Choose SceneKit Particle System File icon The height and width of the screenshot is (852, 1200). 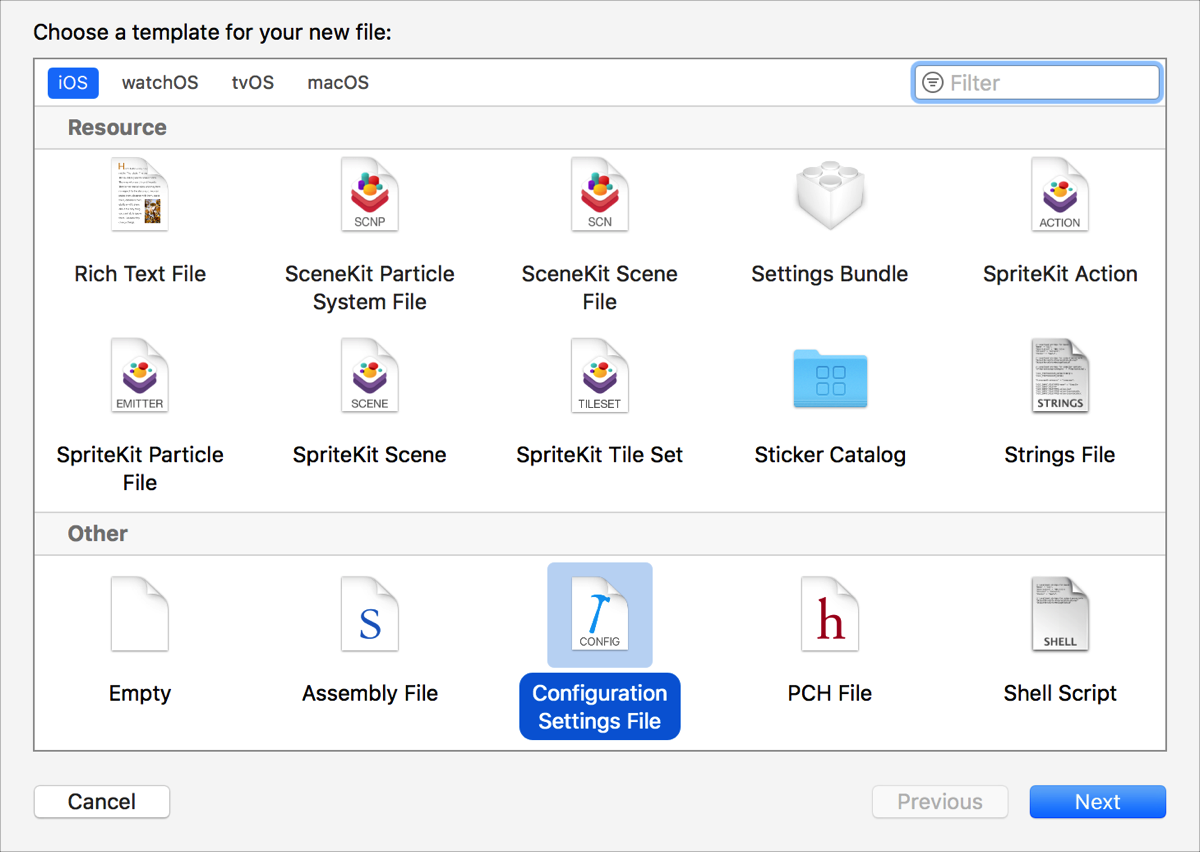[x=370, y=195]
